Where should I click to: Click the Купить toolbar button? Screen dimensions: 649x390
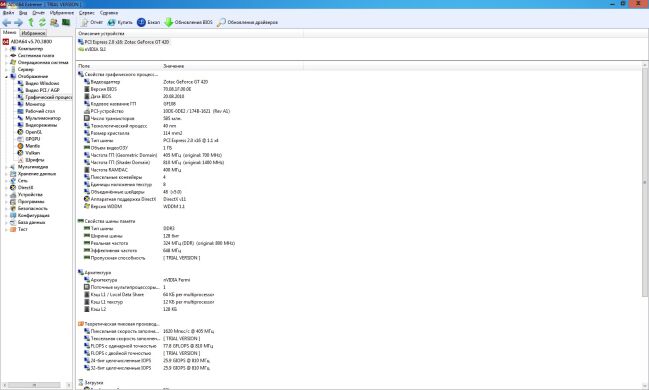[x=120, y=22]
